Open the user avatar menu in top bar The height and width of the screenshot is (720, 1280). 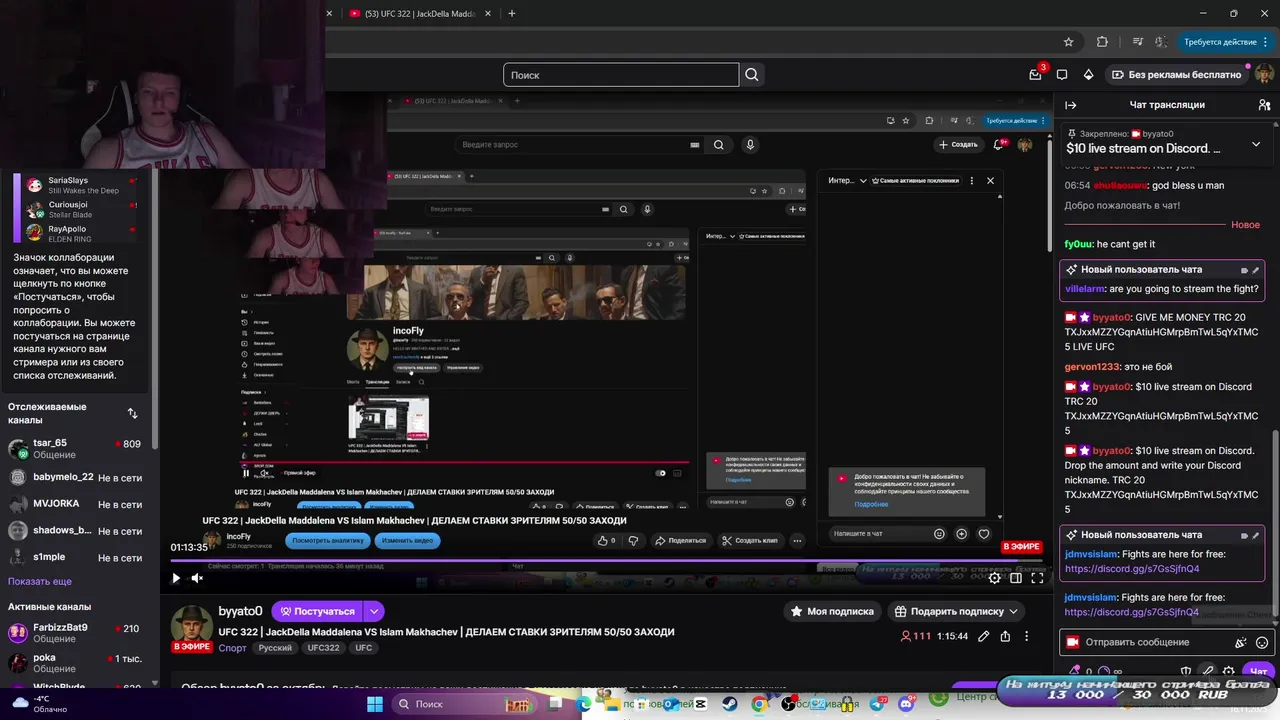click(x=1264, y=75)
